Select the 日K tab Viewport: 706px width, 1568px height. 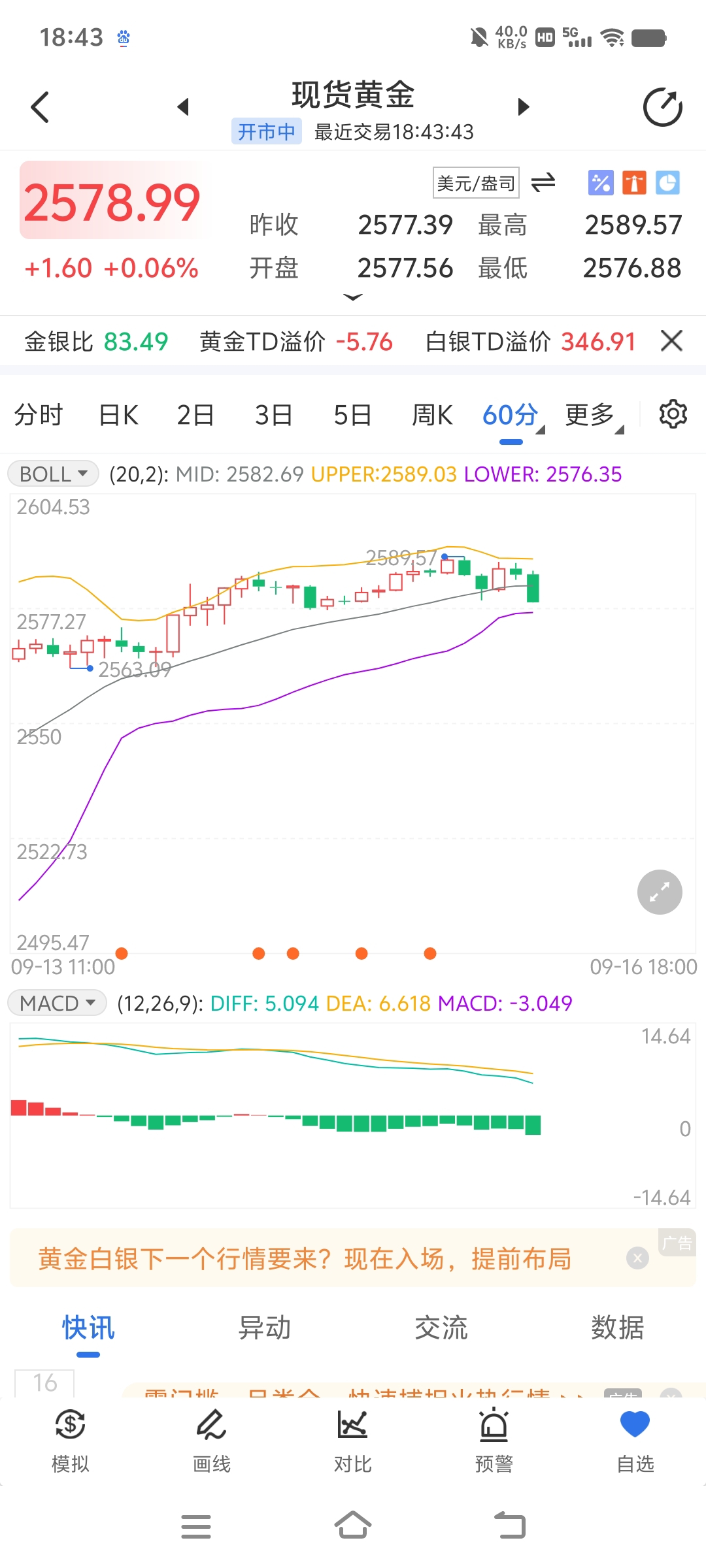pyautogui.click(x=118, y=415)
